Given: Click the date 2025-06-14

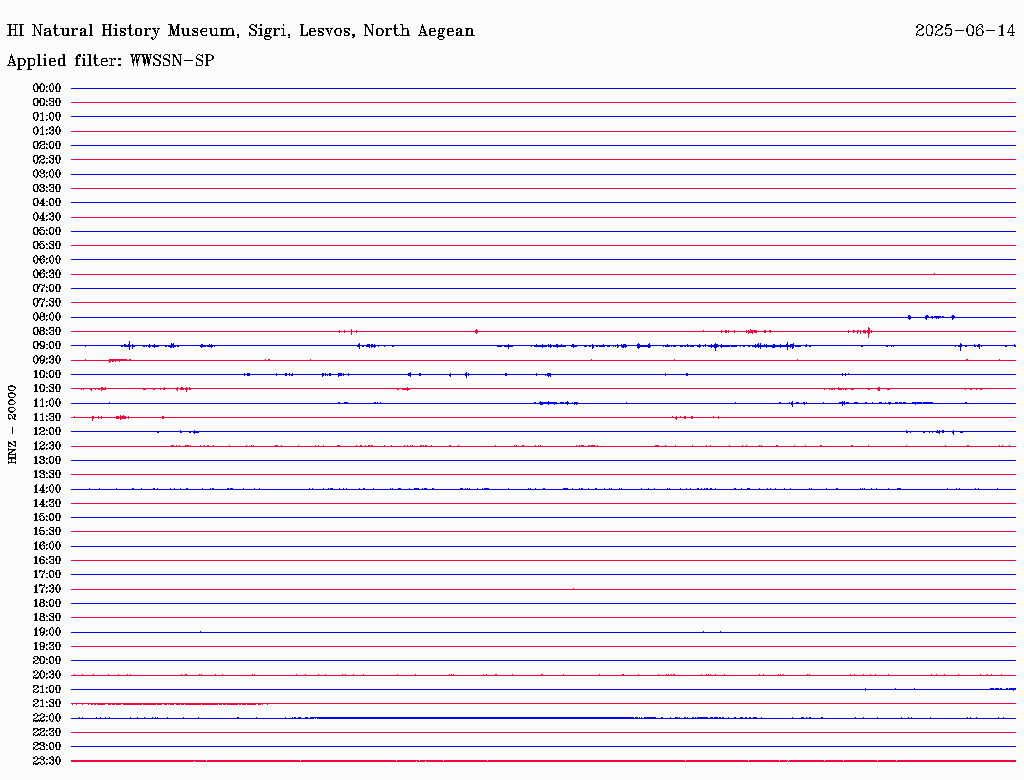Looking at the screenshot, I should pyautogui.click(x=965, y=31).
